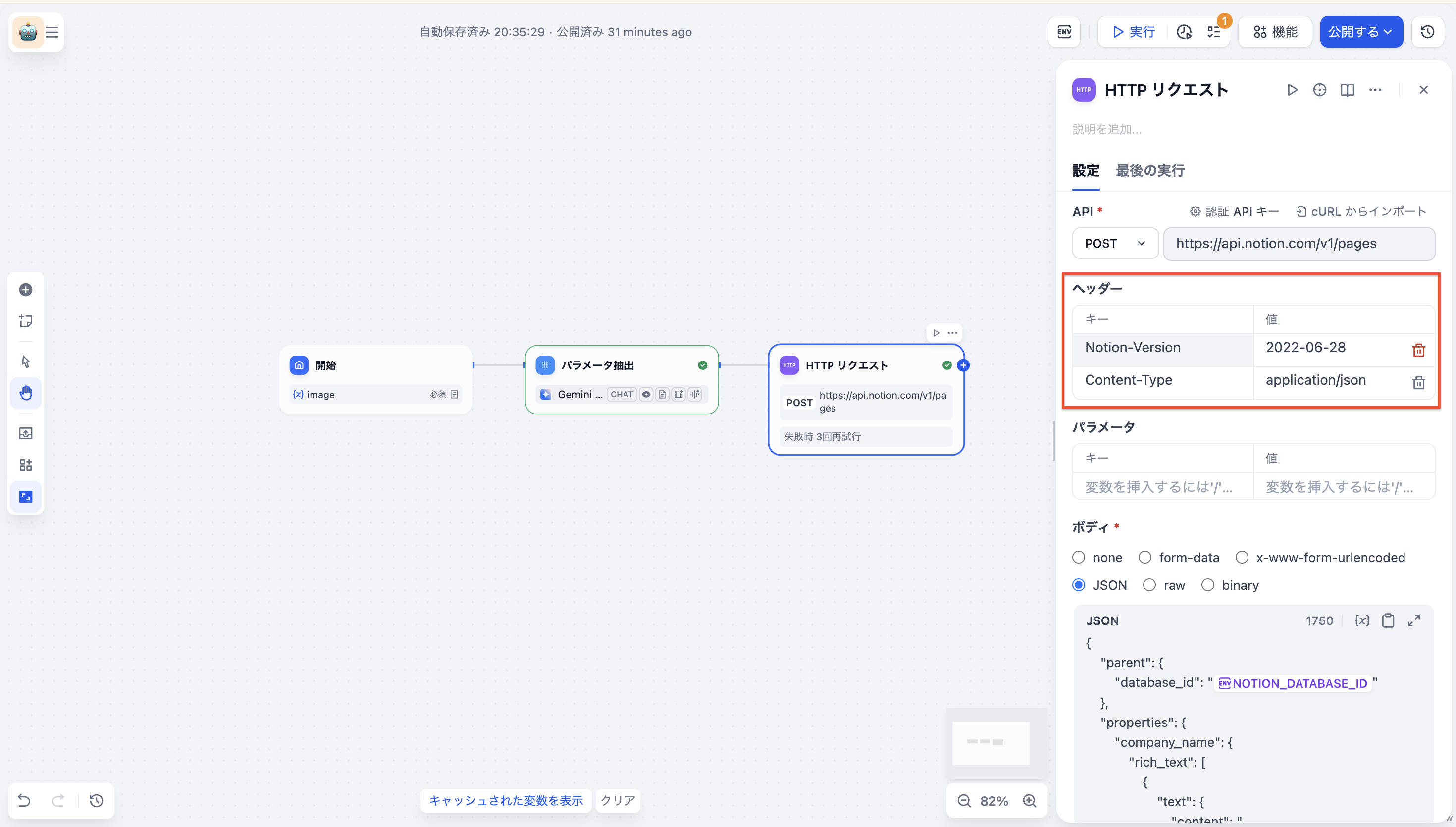The image size is (1456, 827).
Task: Select the raw body radio option
Action: (x=1149, y=585)
